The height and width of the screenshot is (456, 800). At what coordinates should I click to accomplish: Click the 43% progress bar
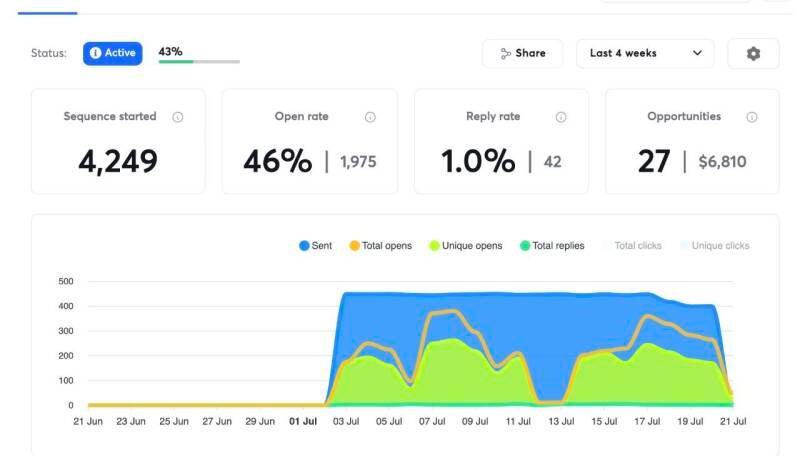click(x=199, y=62)
